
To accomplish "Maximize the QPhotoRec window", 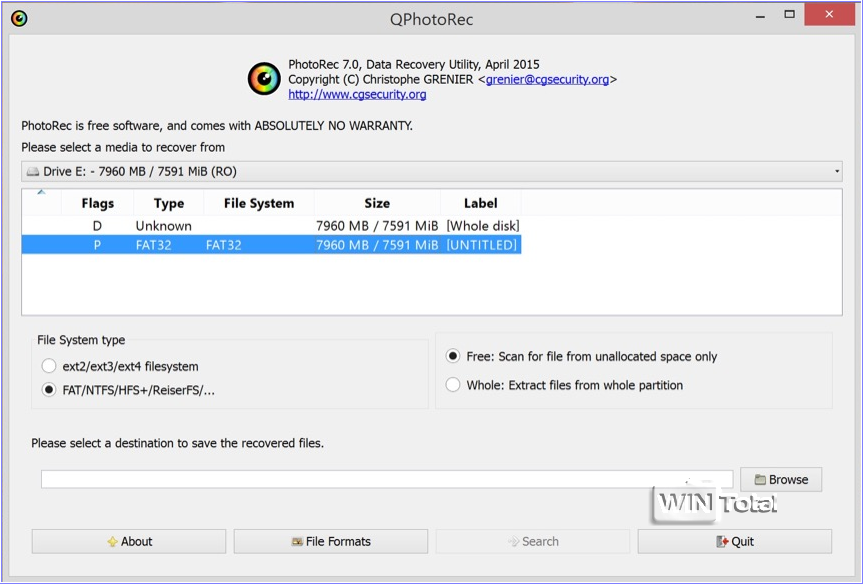I will tap(789, 15).
